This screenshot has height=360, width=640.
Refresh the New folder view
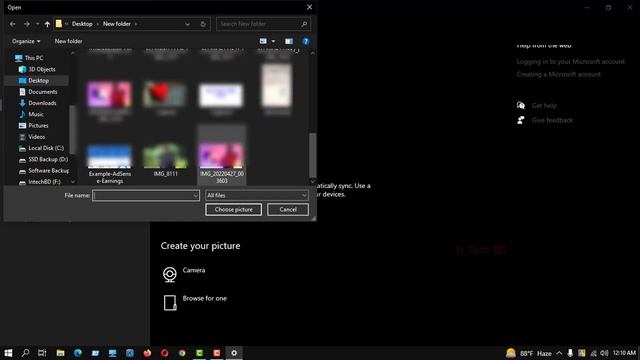click(203, 24)
